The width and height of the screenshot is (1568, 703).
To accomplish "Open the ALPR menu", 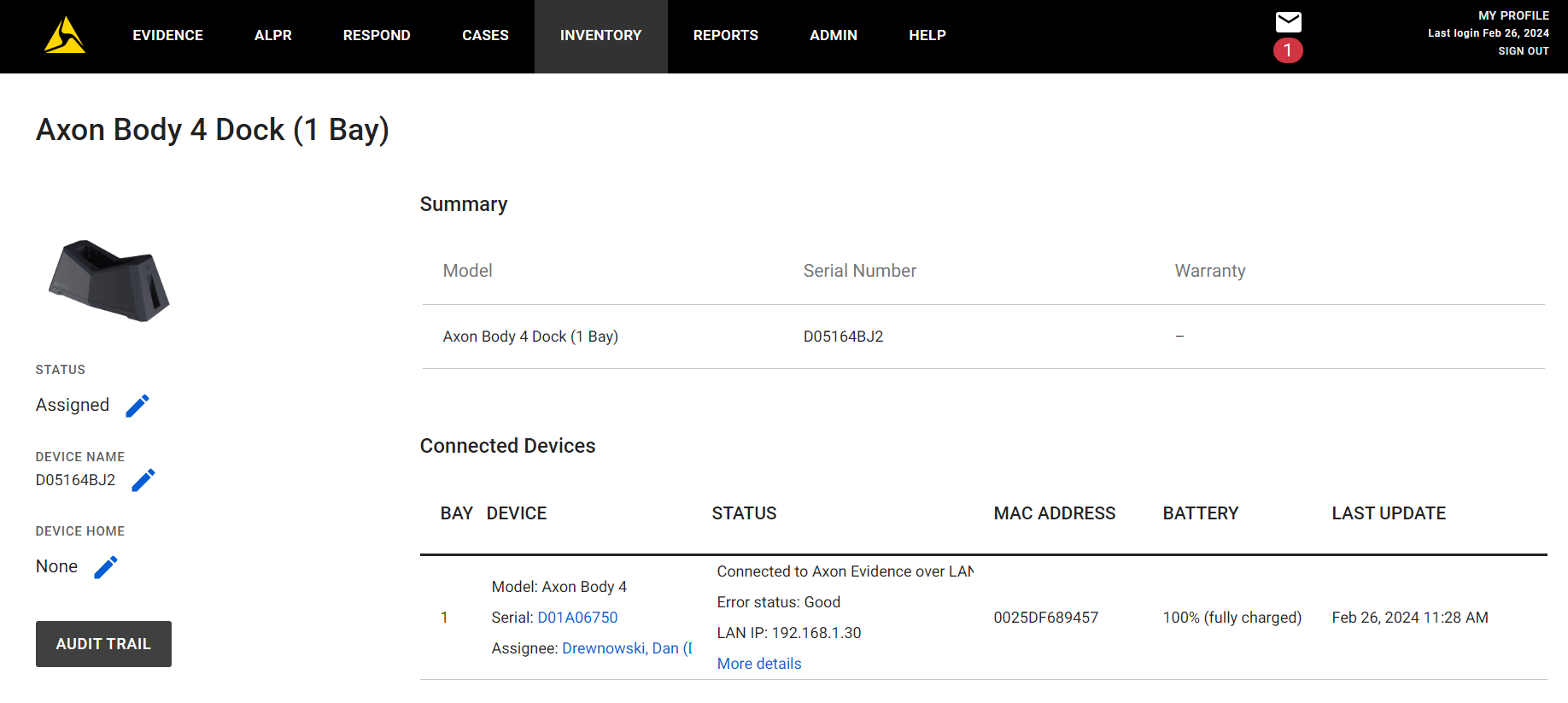I will coord(272,36).
